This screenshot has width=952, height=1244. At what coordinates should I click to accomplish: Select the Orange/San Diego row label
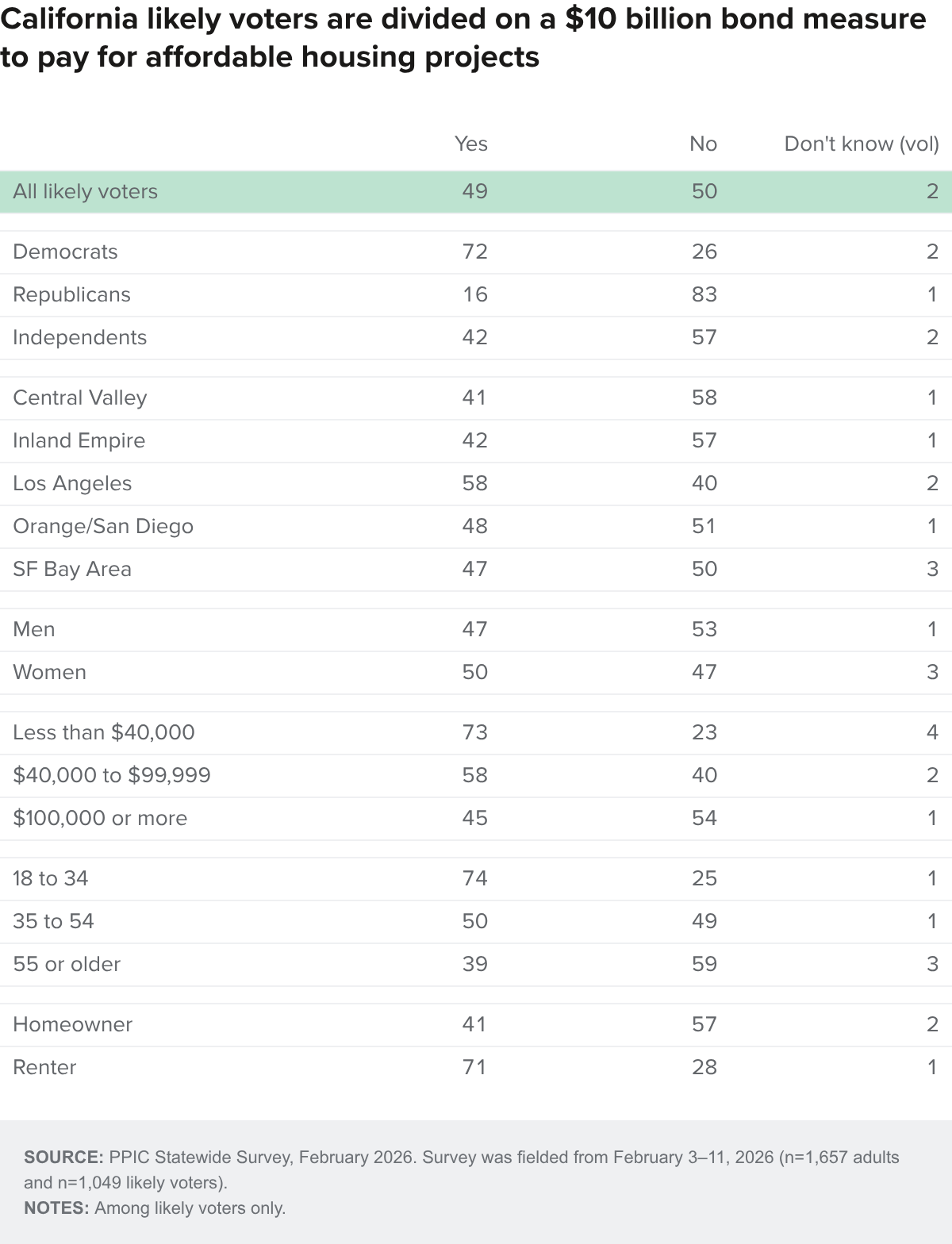coord(103,526)
